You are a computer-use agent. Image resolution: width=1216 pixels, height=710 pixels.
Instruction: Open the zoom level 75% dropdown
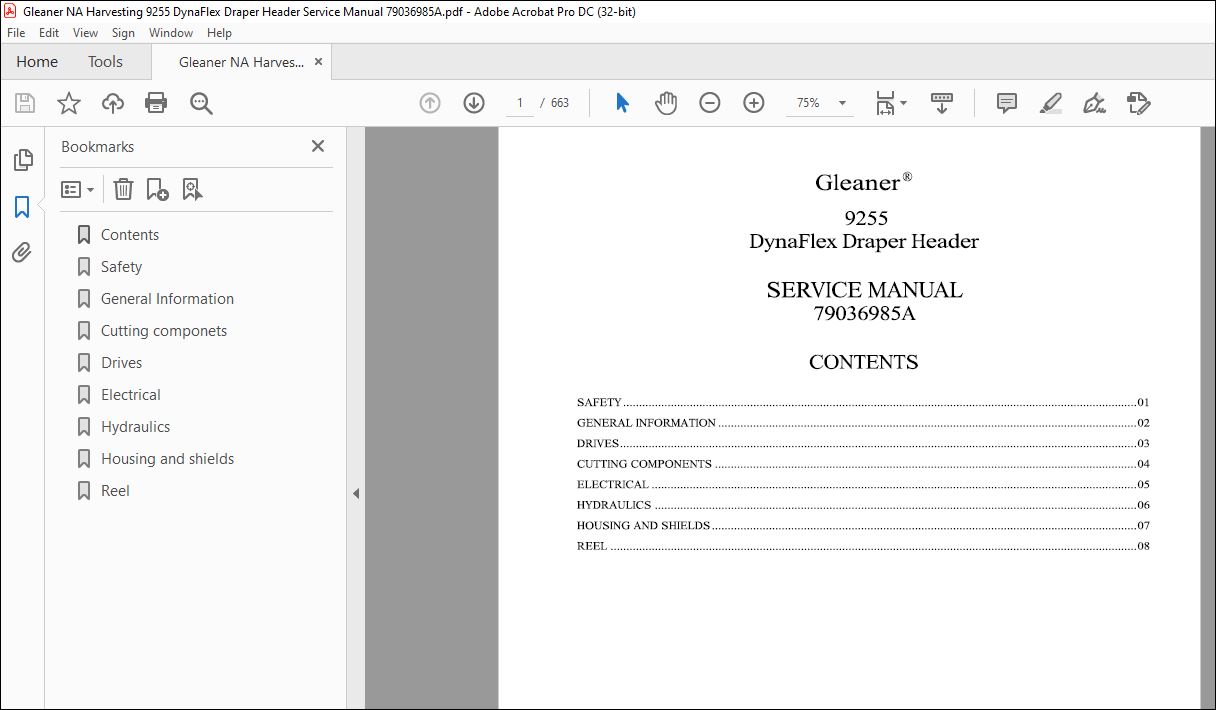pyautogui.click(x=820, y=103)
